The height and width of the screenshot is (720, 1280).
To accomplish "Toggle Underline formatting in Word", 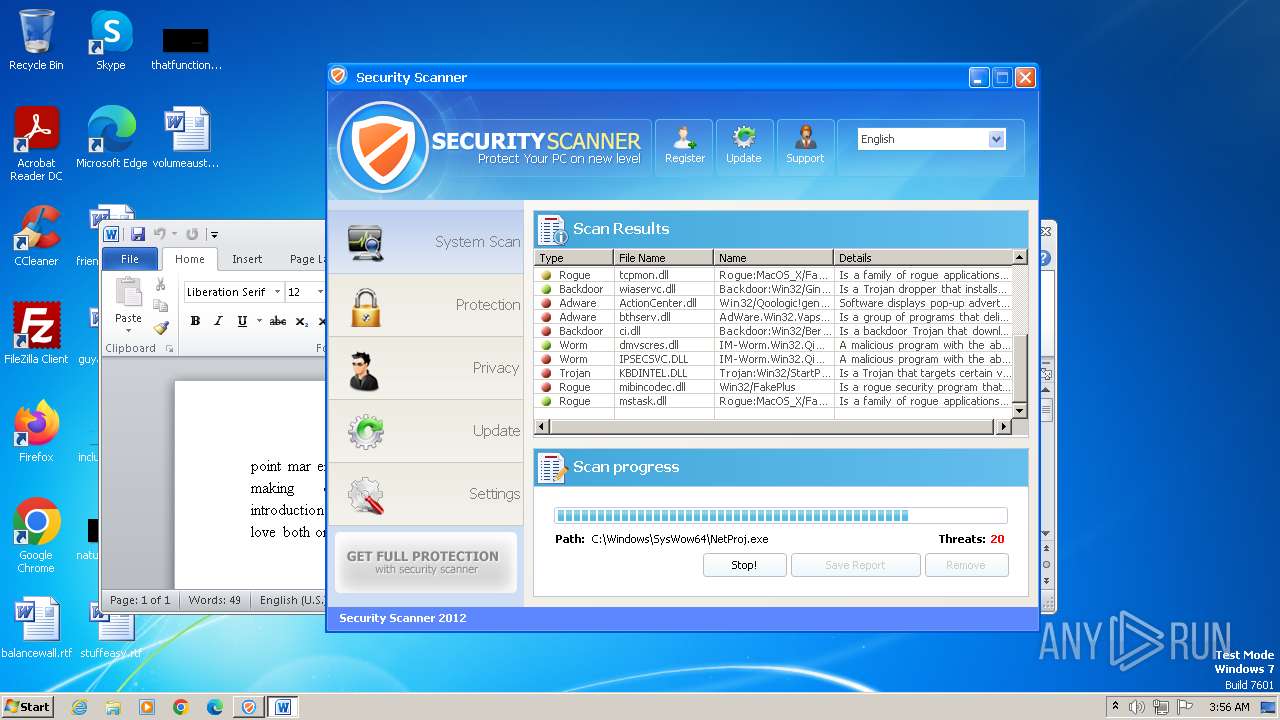I will point(242,321).
